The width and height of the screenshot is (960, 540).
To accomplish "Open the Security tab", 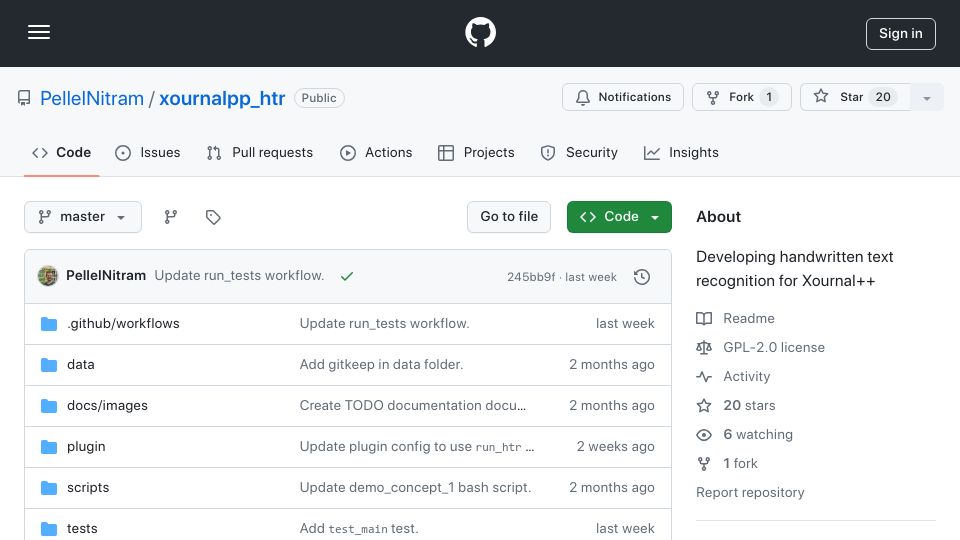I will [579, 152].
